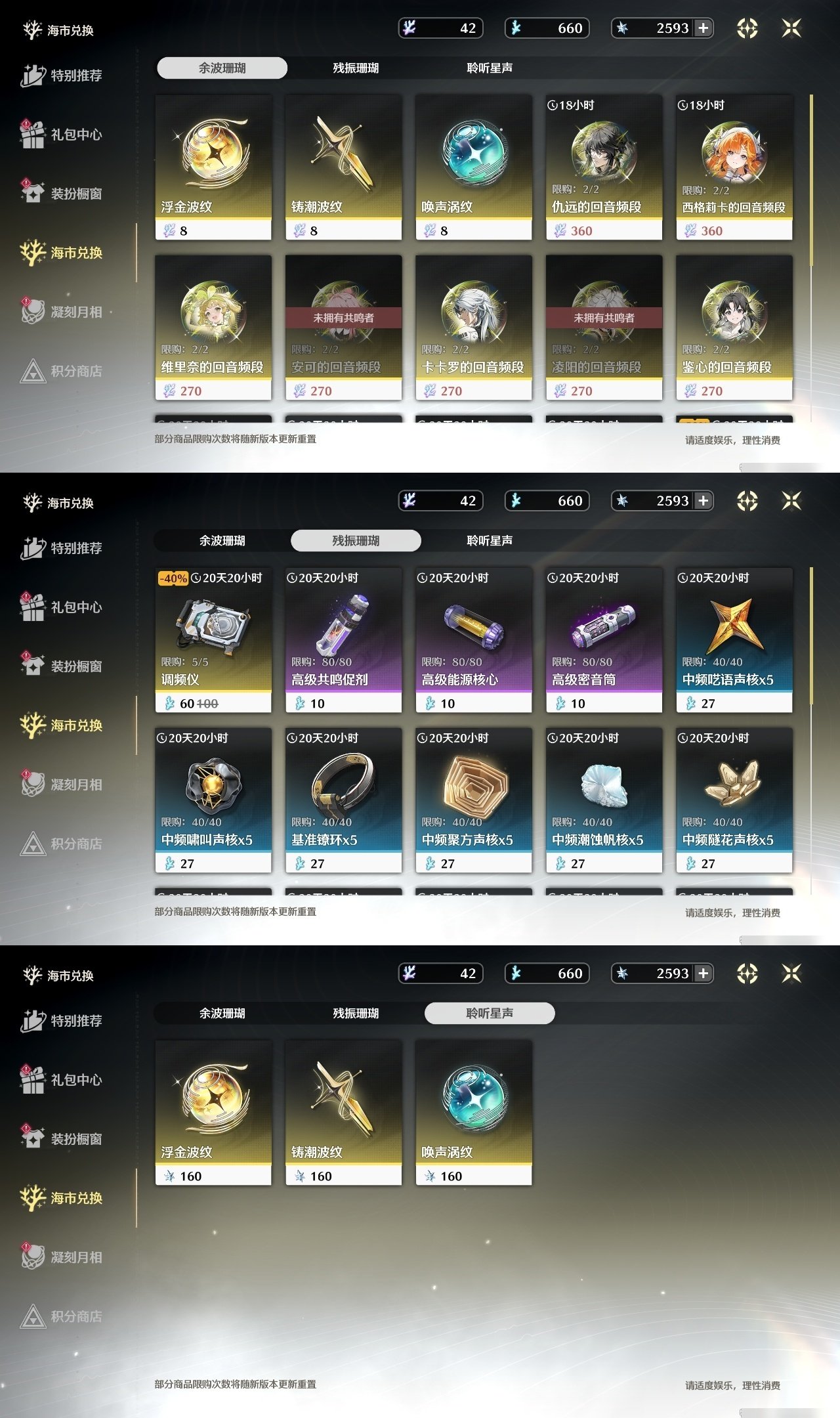This screenshot has height=1418, width=840.
Task: Pick the 中频潮蚀帆核x5 item
Action: click(604, 800)
